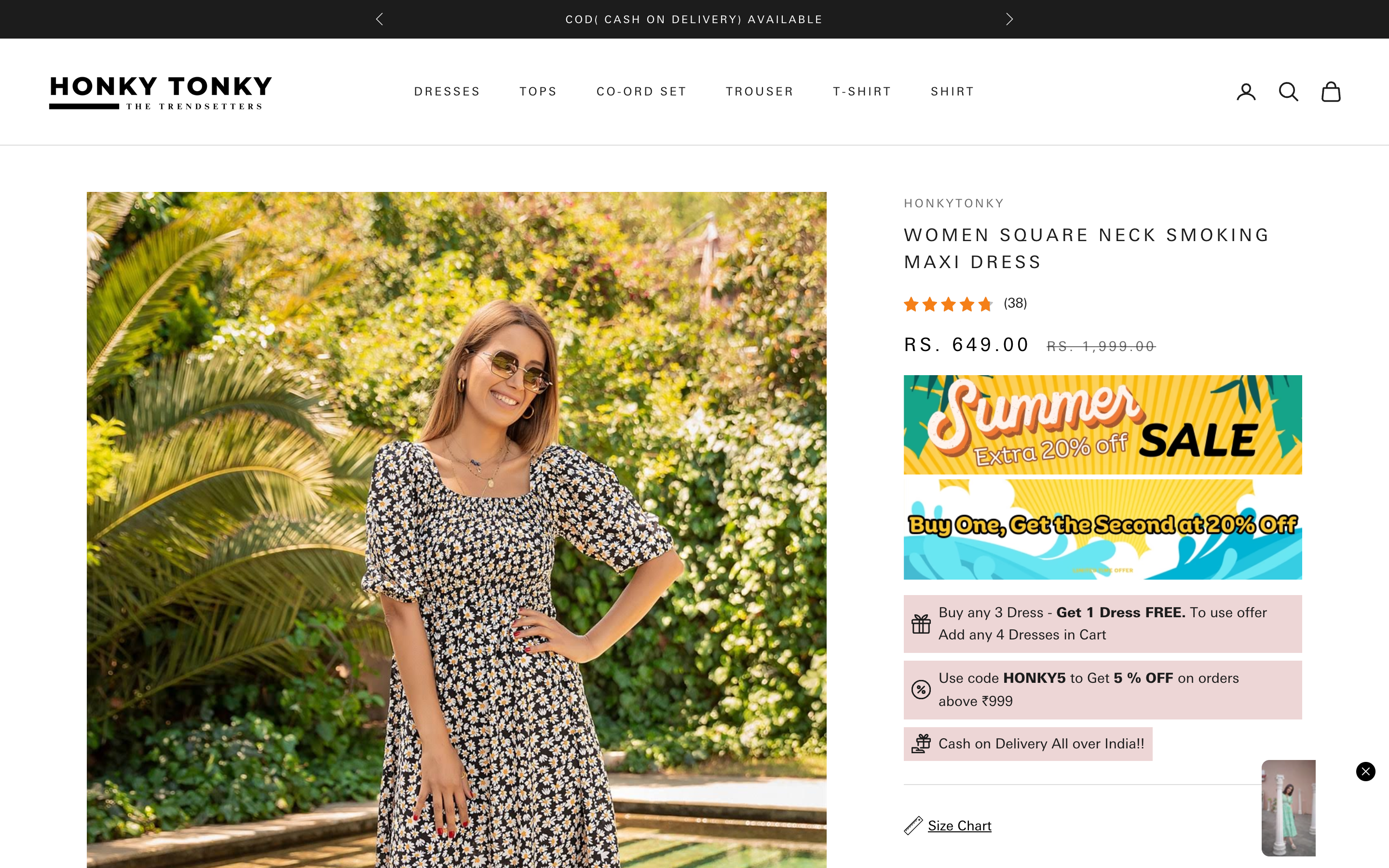The width and height of the screenshot is (1389, 868).
Task: Play the floating video thumbnail
Action: 1288,808
